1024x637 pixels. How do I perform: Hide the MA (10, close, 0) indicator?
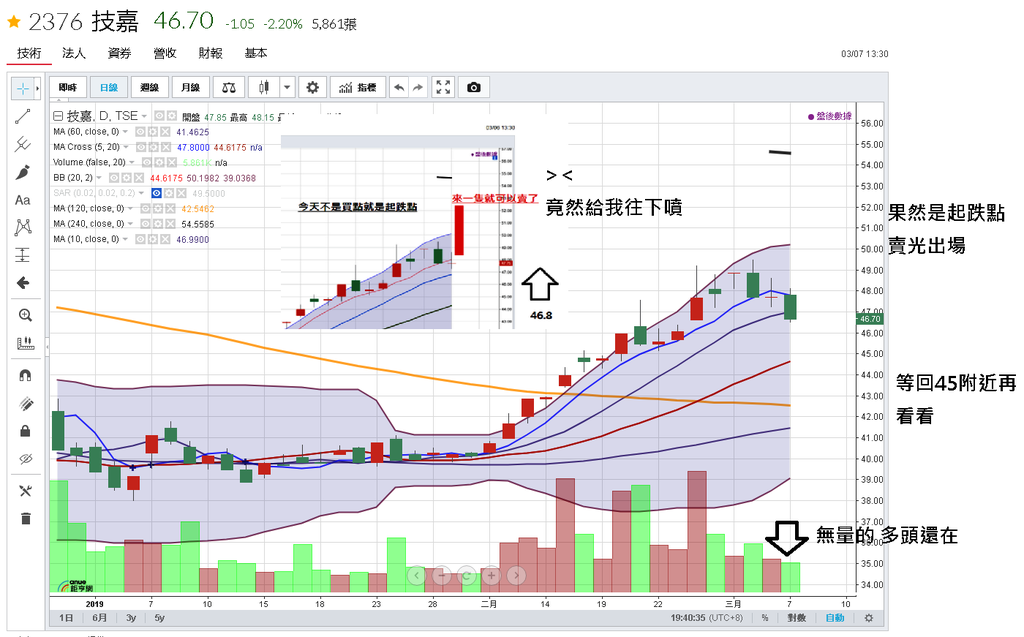[x=140, y=240]
